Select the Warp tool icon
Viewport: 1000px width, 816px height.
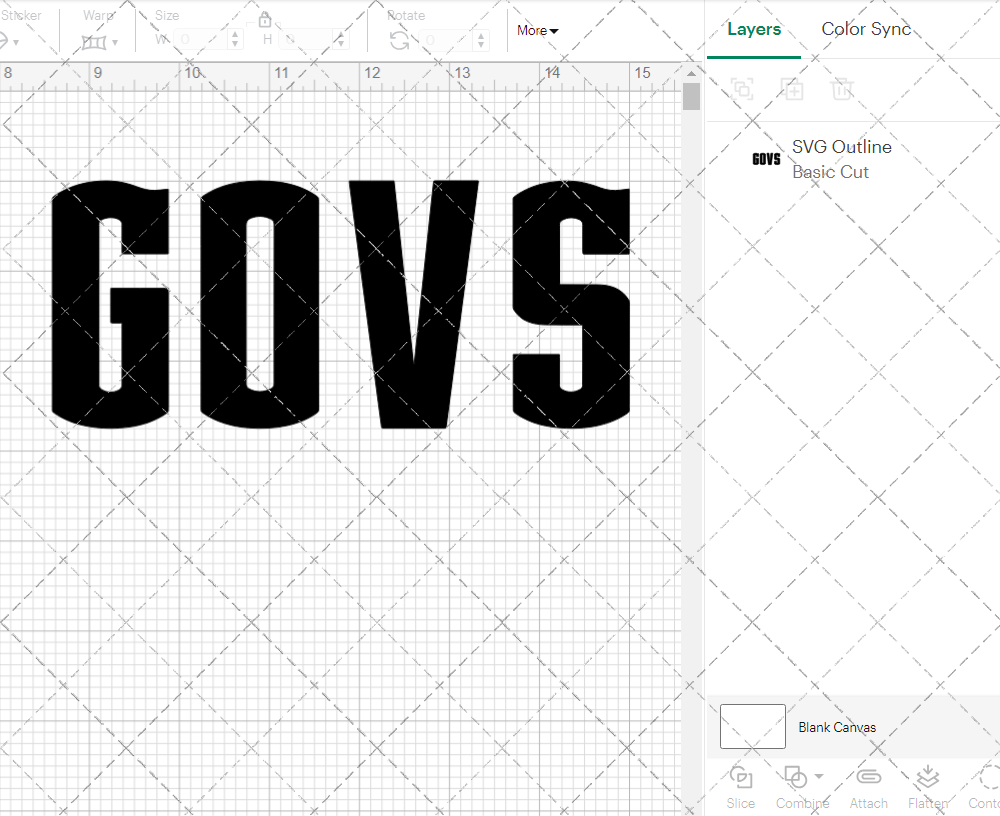(x=95, y=42)
